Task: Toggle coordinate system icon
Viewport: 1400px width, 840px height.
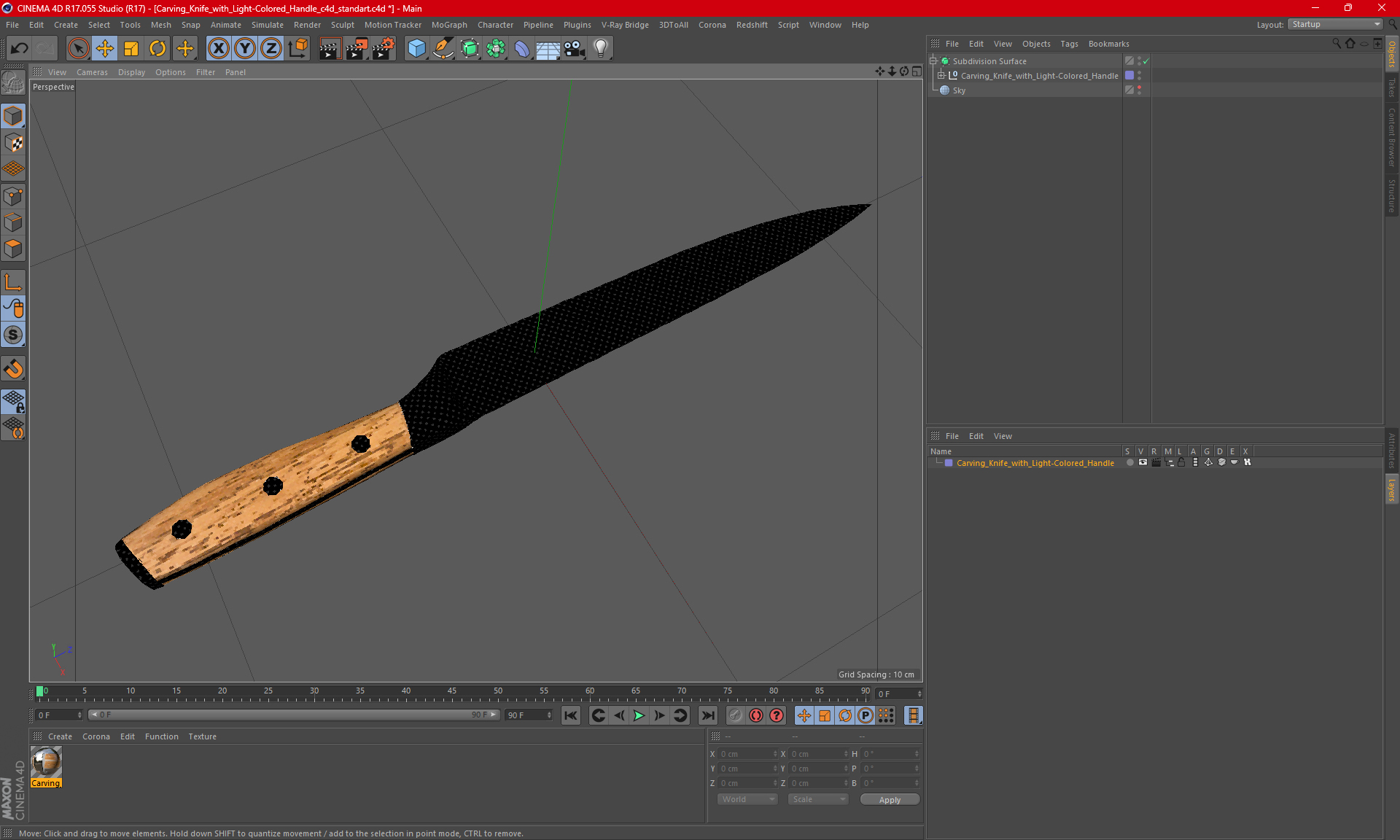Action: pyautogui.click(x=297, y=48)
